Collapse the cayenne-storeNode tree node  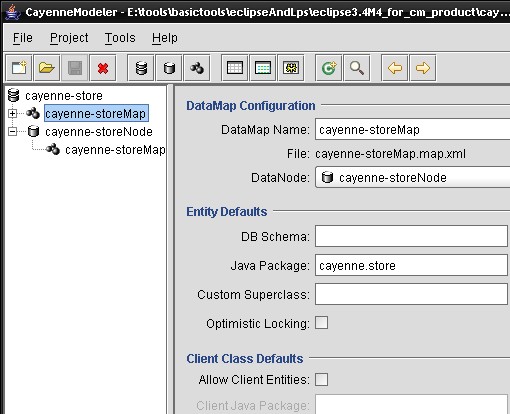[x=12, y=132]
